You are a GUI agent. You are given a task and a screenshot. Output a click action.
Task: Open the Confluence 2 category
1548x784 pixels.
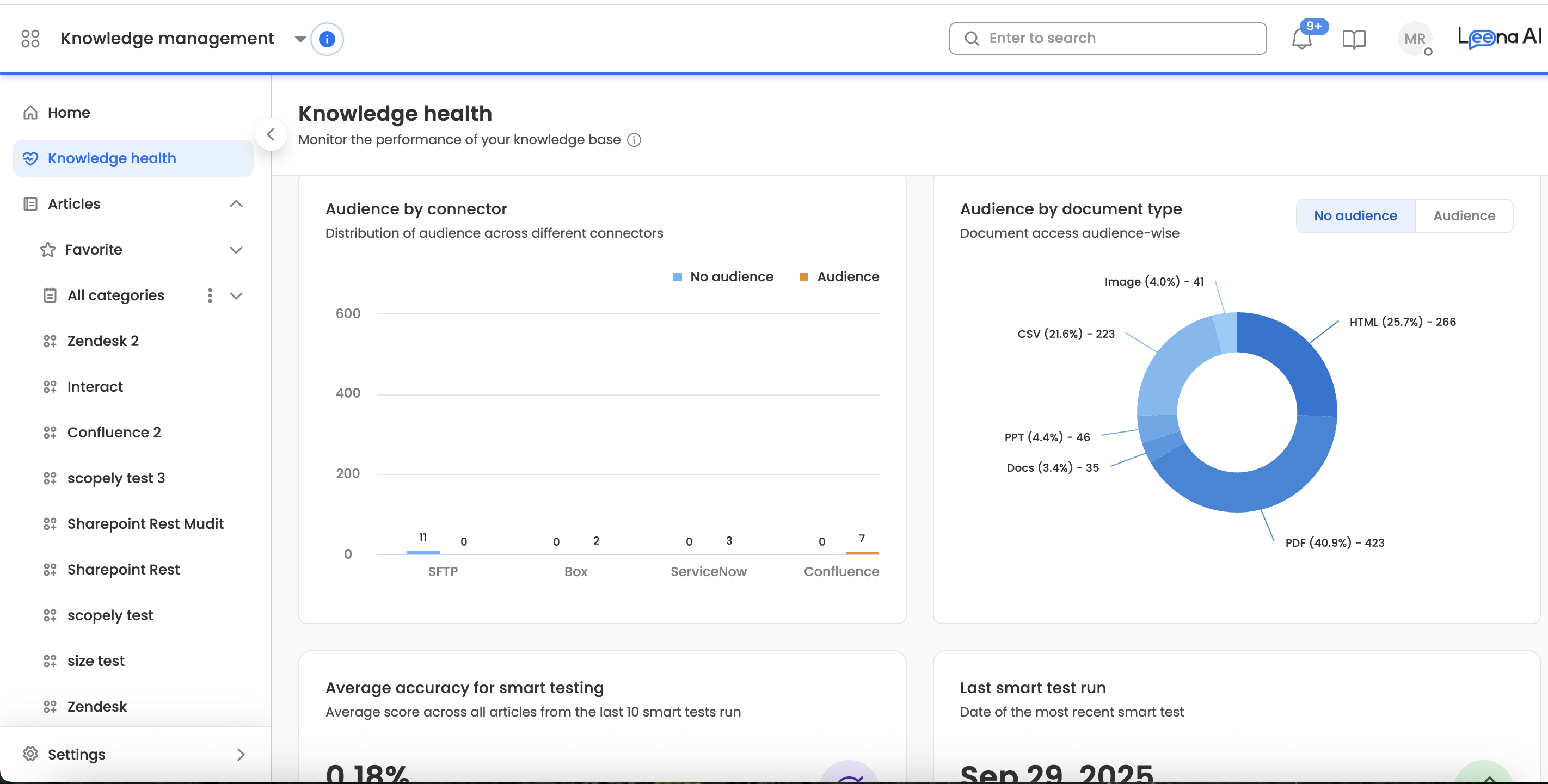tap(114, 432)
